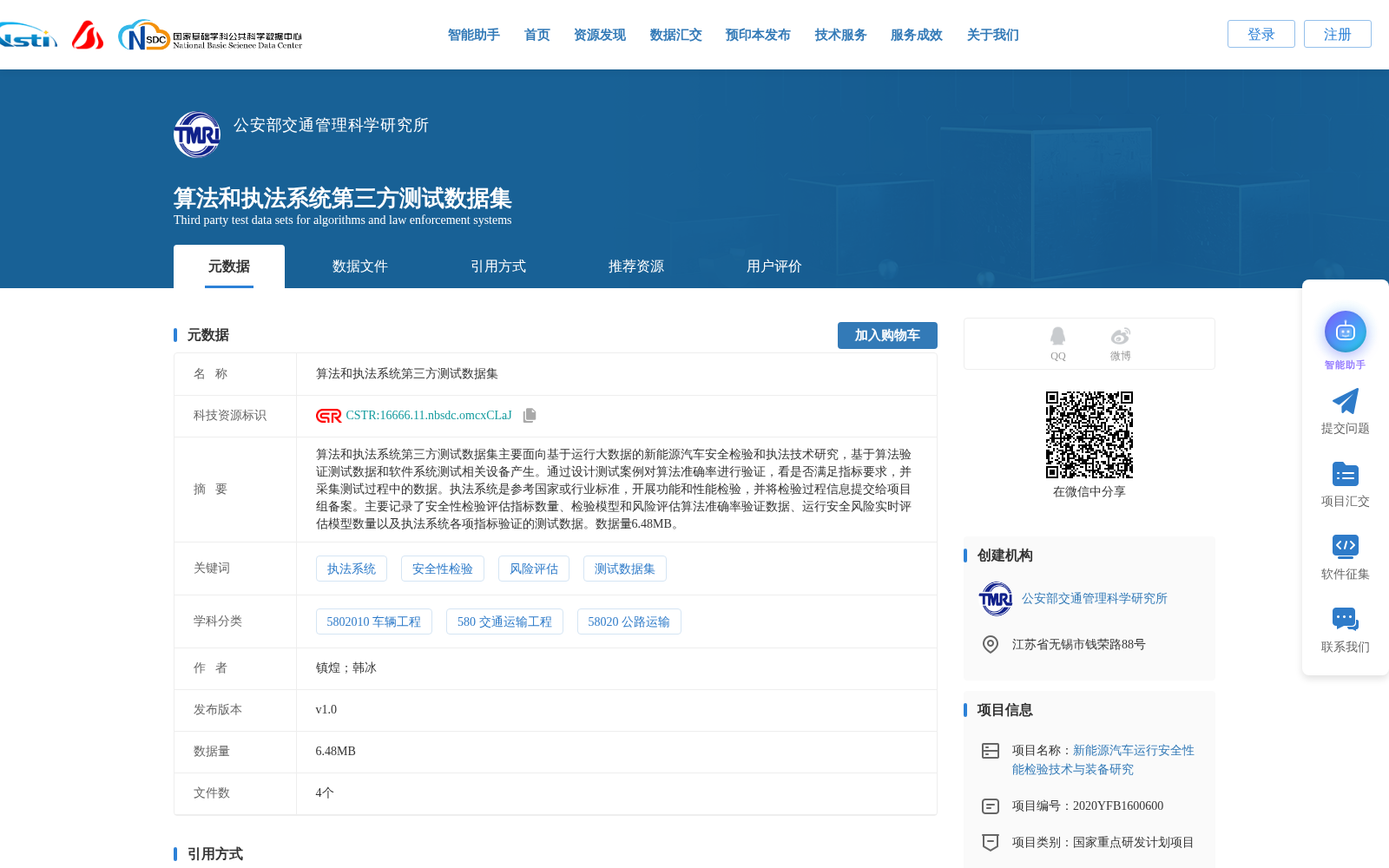Viewport: 1389px width, 868px height.
Task: Click project number 2020YFB1600600
Action: pos(1118,806)
